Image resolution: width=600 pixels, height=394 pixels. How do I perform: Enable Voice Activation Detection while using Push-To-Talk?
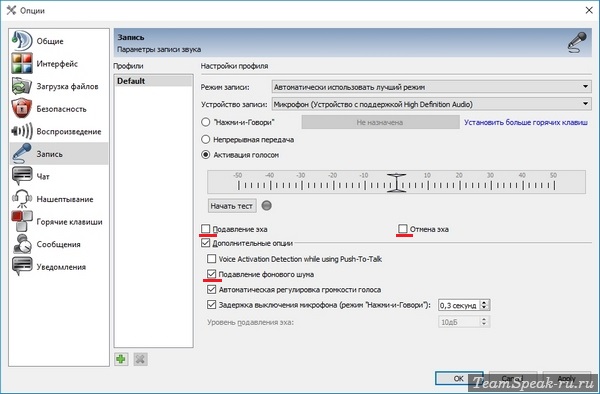pyautogui.click(x=211, y=259)
